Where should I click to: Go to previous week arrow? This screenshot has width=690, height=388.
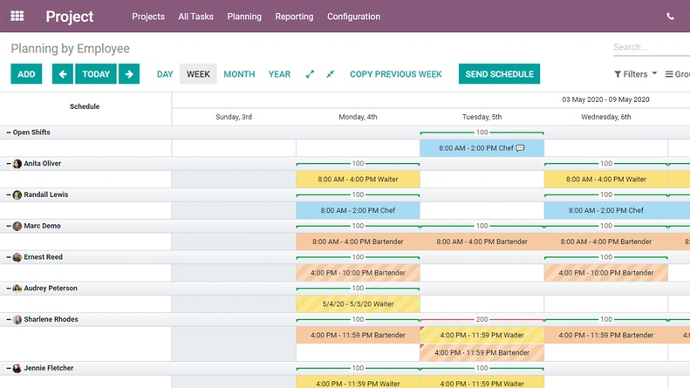point(62,74)
